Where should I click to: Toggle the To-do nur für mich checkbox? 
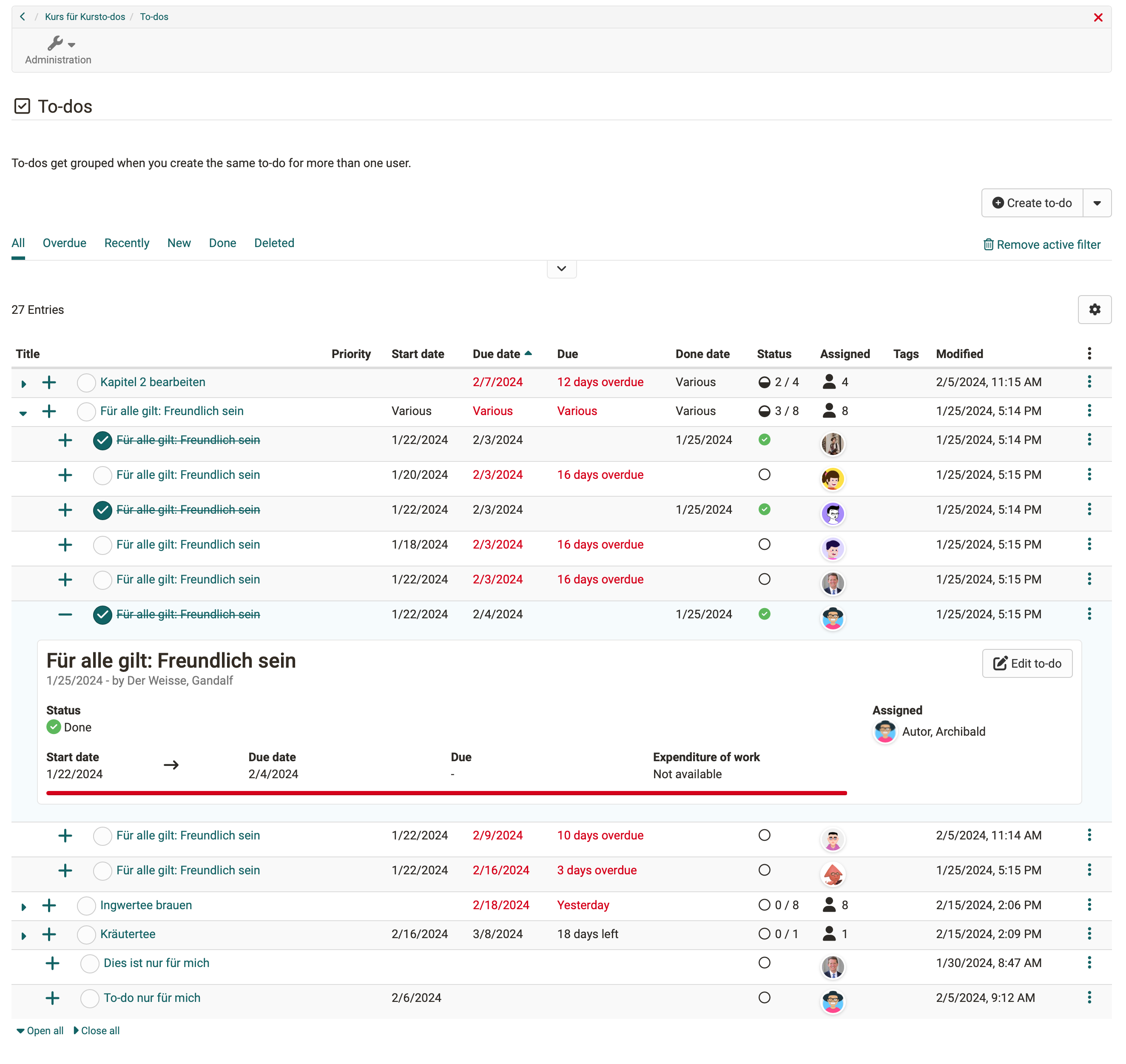click(x=90, y=998)
